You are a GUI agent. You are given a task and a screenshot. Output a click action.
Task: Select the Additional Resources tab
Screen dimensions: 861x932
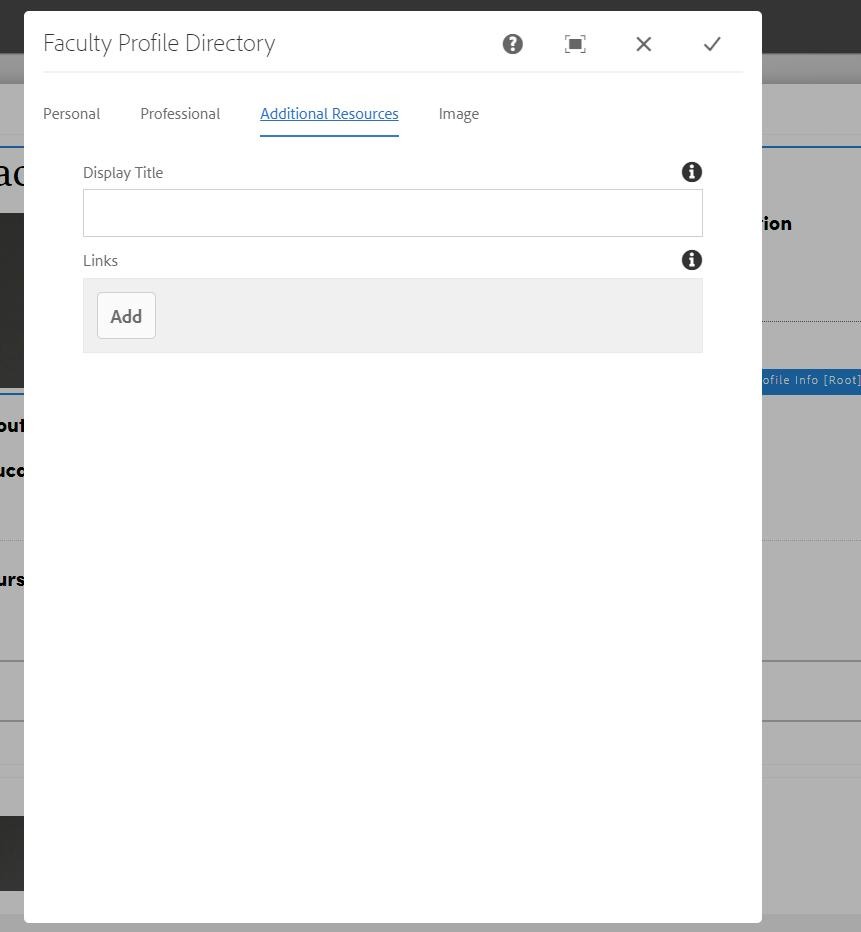329,114
